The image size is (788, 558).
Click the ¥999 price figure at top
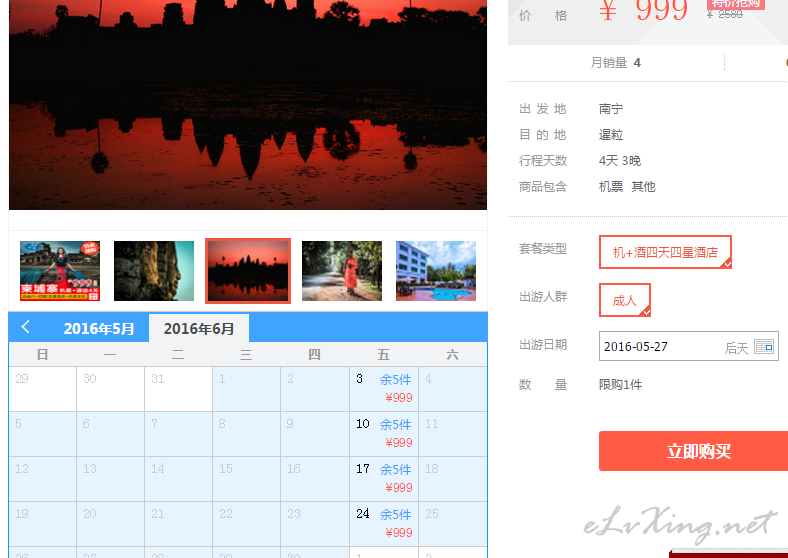[x=643, y=10]
